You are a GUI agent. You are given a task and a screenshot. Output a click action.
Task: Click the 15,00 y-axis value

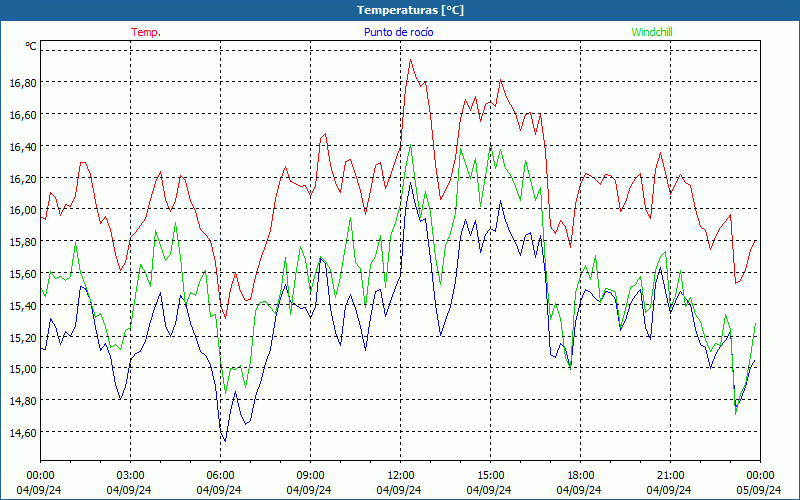pyautogui.click(x=23, y=368)
